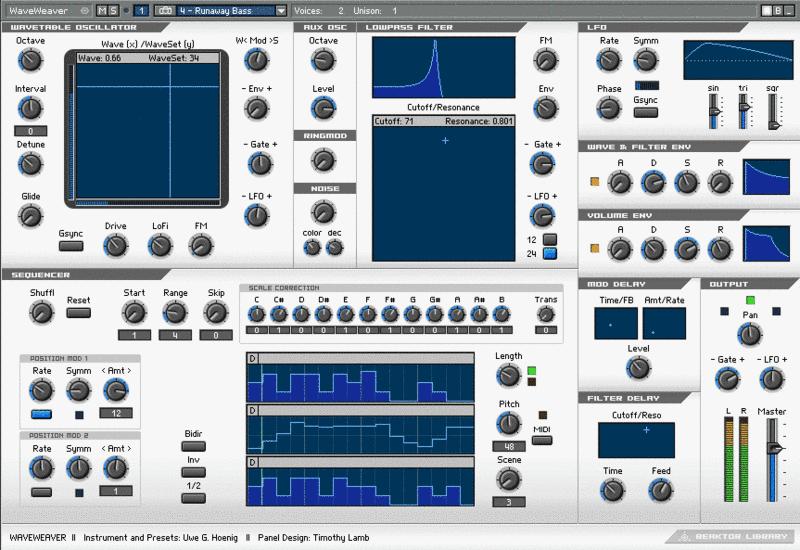The width and height of the screenshot is (800, 550).
Task: Toggle the S solo button in header
Action: tap(113, 10)
